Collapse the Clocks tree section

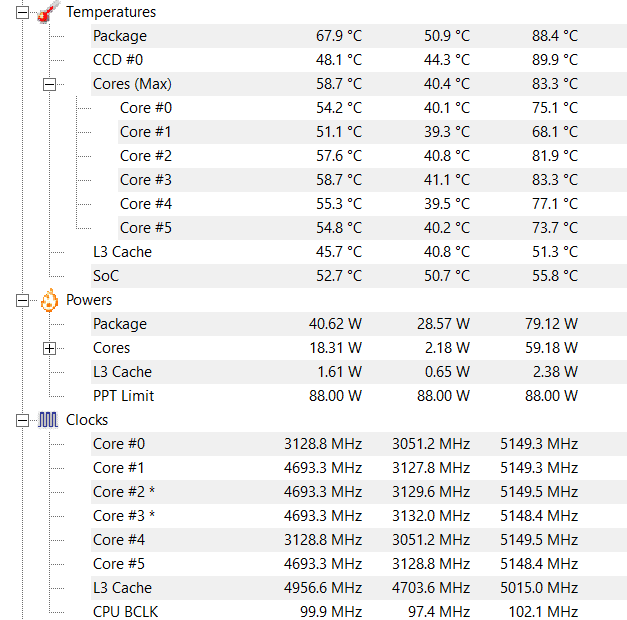[22, 420]
